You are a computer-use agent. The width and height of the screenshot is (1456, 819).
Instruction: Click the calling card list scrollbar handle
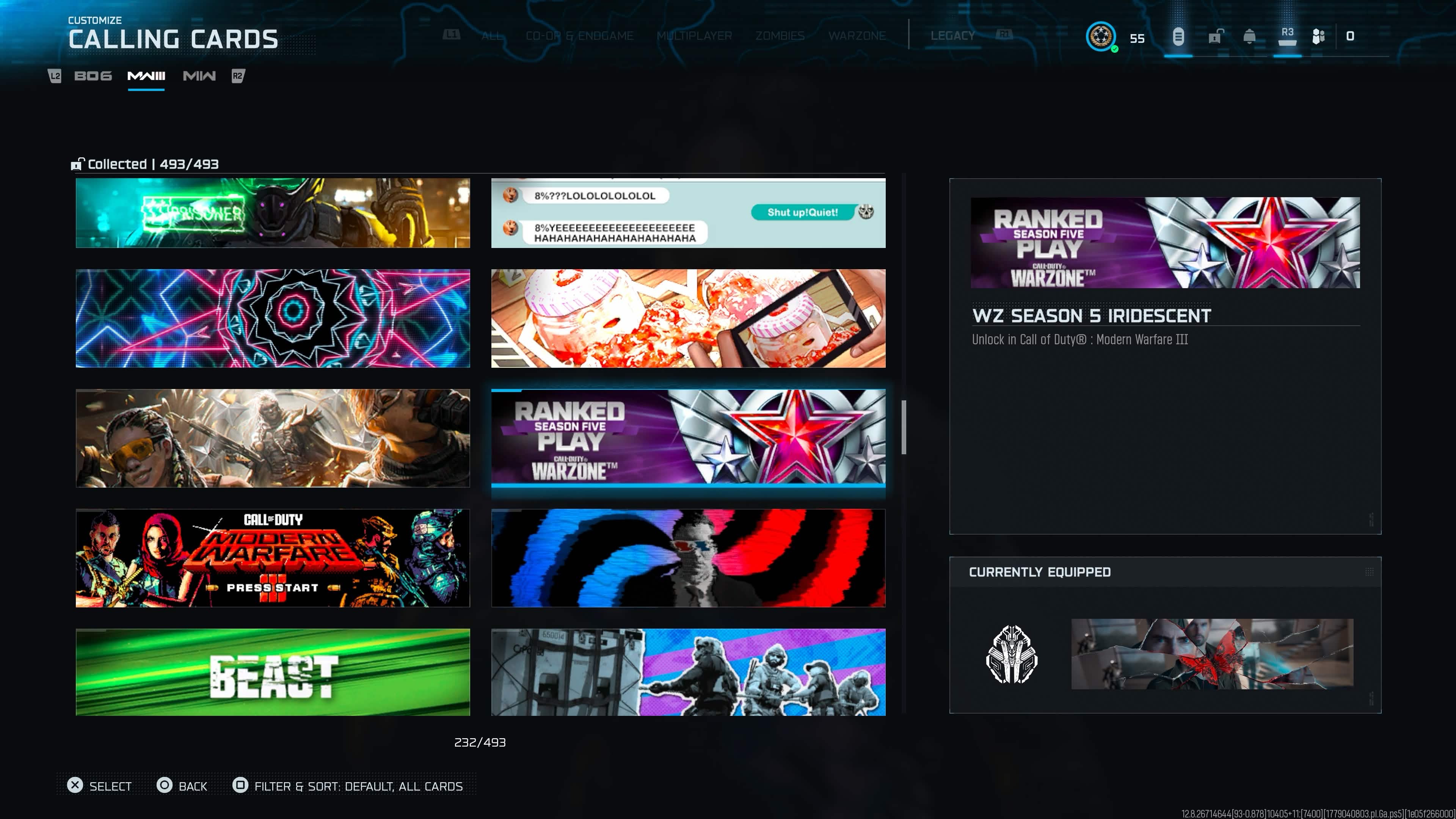[x=904, y=427]
